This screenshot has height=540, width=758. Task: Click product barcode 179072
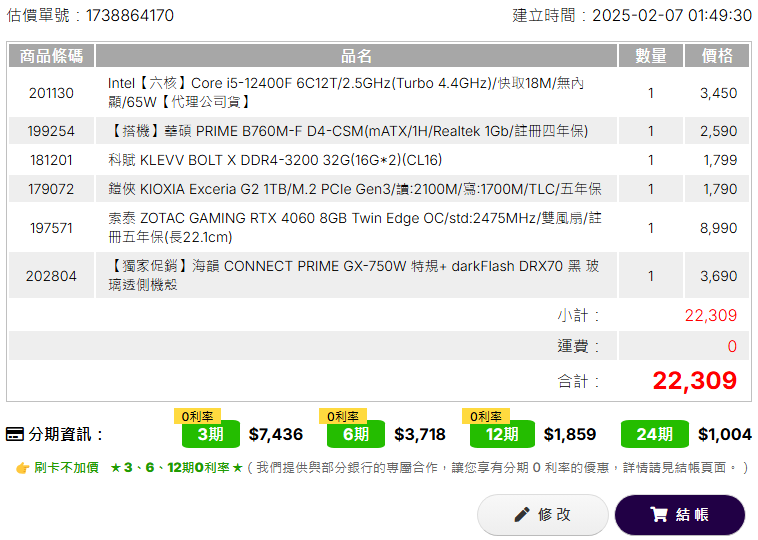click(51, 189)
